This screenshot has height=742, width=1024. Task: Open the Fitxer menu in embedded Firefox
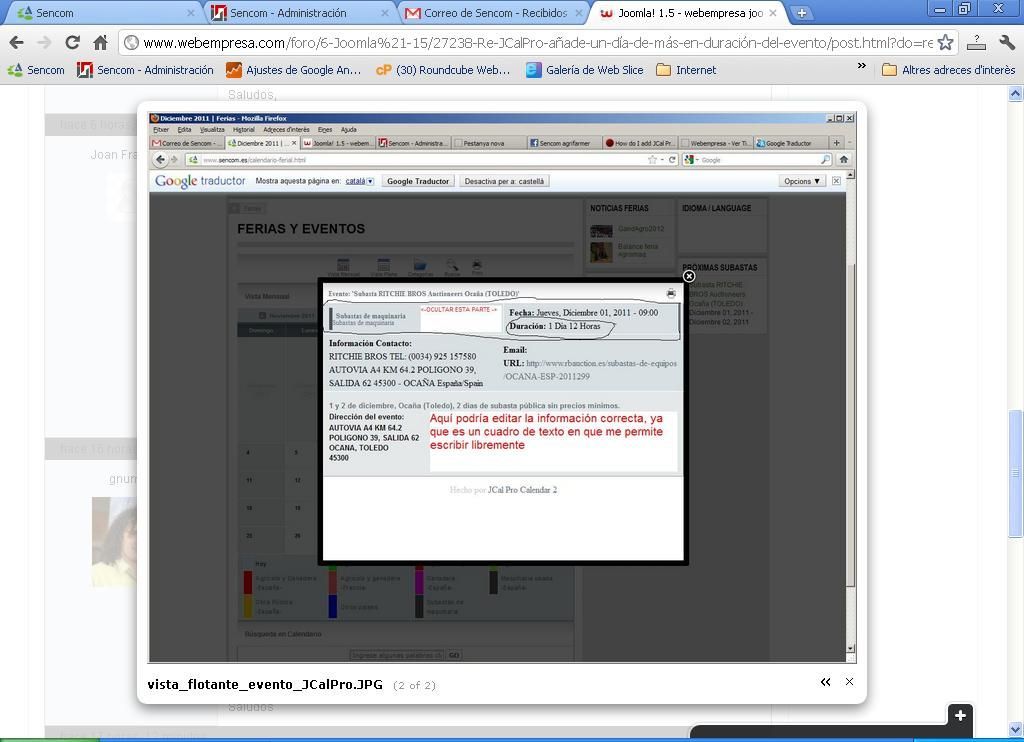[161, 129]
